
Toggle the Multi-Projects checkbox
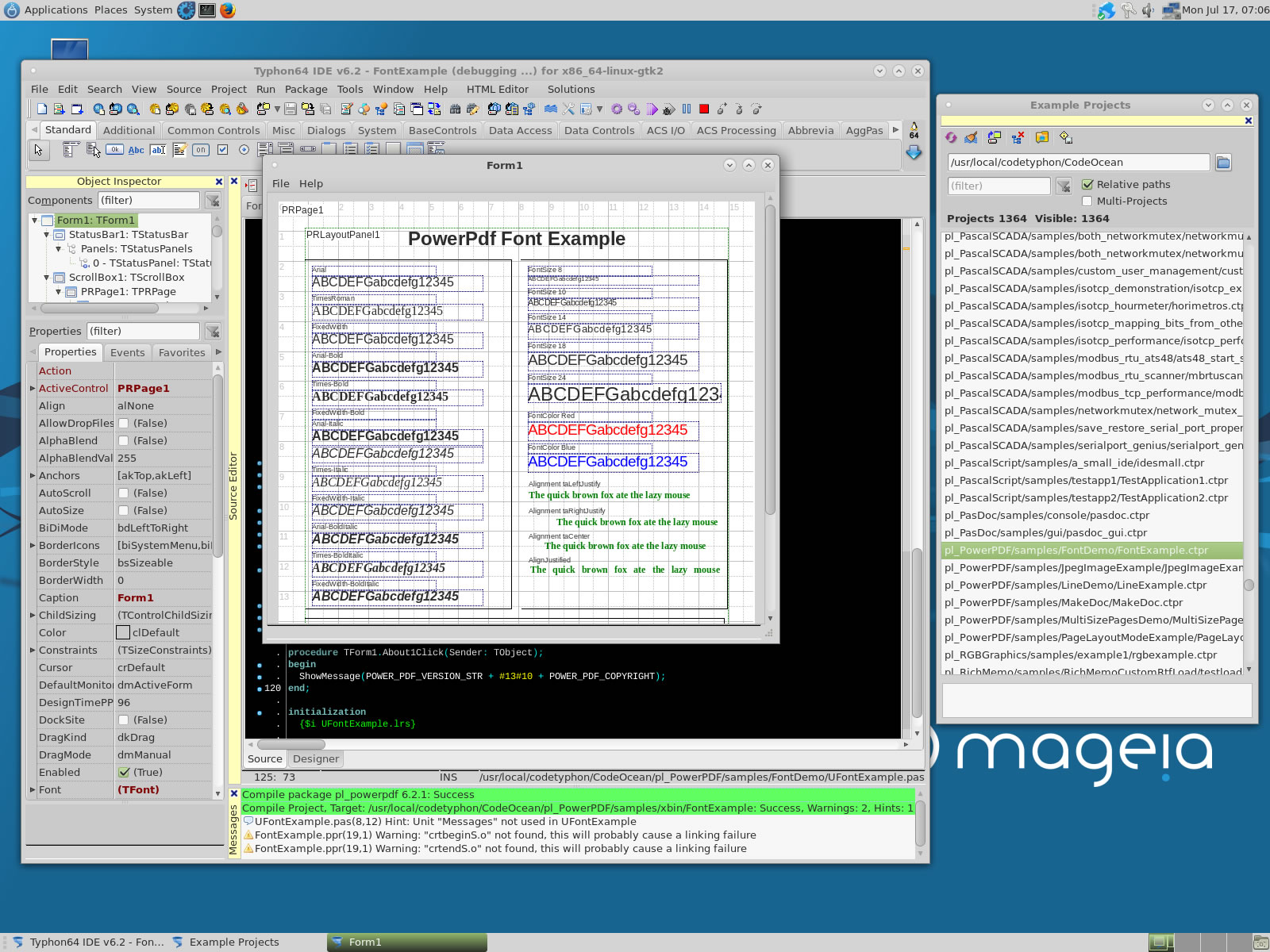point(1087,201)
